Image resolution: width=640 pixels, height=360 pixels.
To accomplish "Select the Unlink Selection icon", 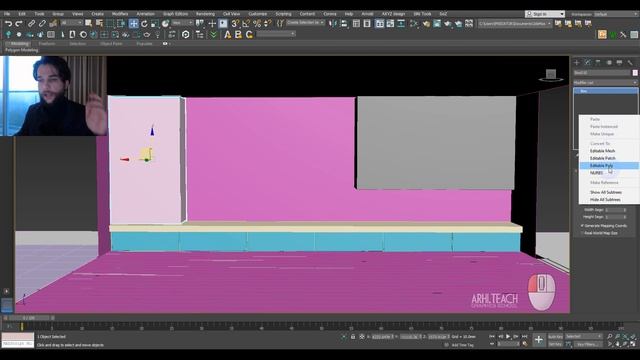I will 42,24.
